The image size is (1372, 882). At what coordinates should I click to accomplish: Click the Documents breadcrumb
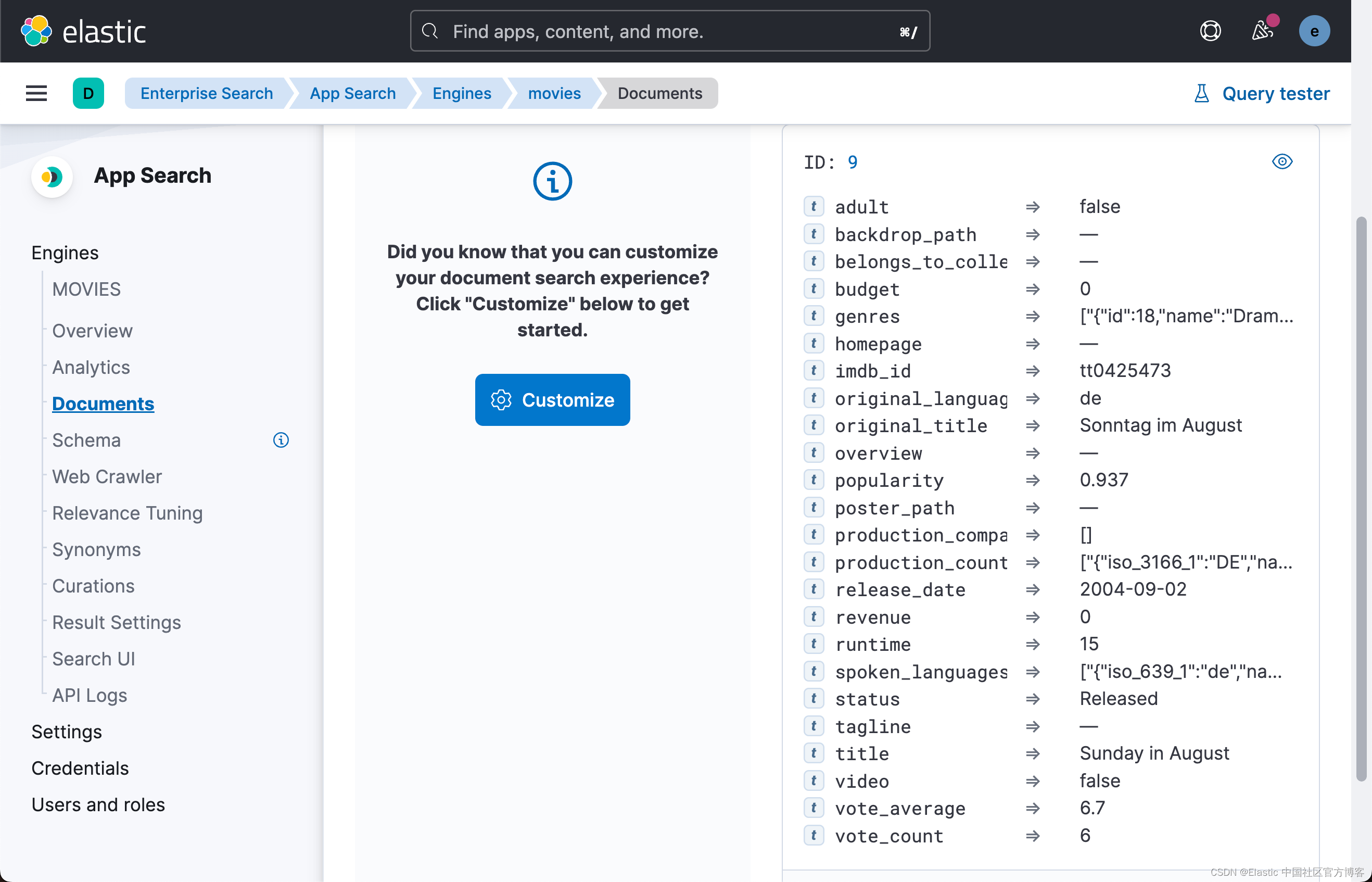point(659,93)
